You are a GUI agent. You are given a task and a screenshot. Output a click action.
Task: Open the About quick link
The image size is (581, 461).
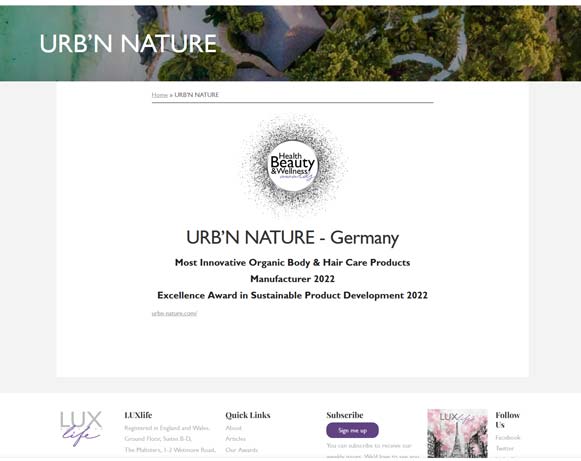pyautogui.click(x=233, y=428)
